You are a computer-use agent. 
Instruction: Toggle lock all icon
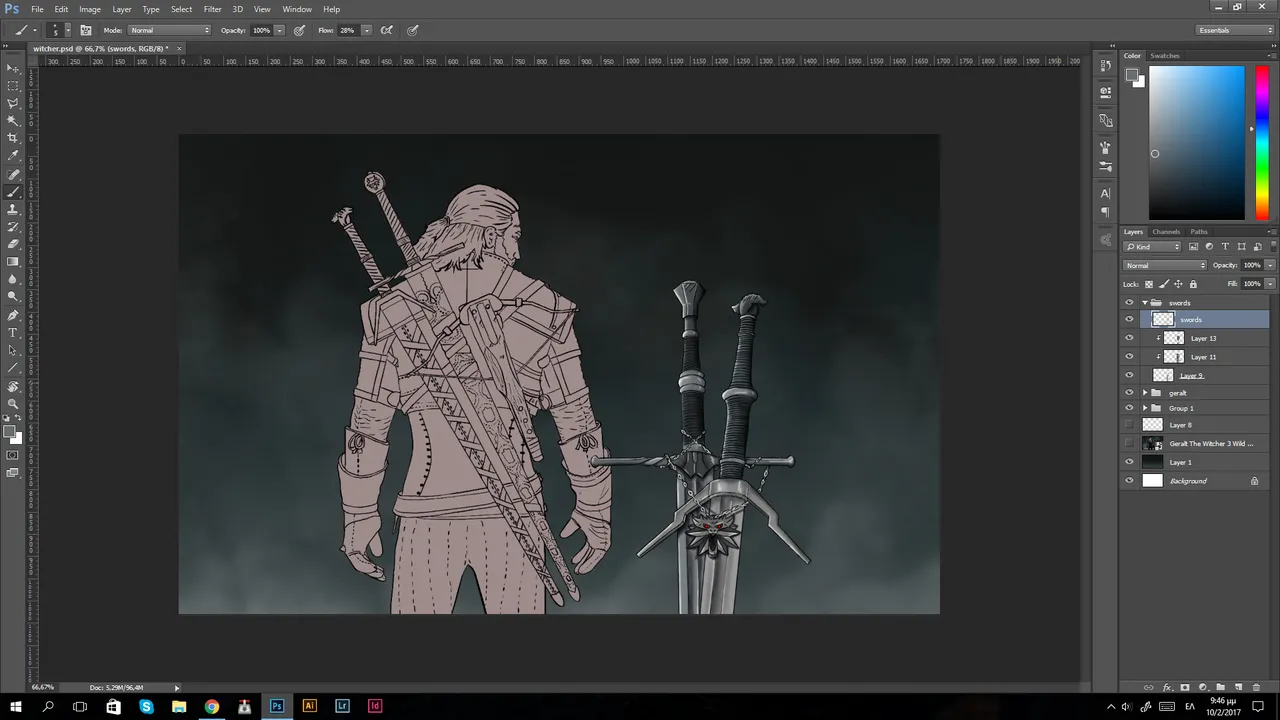[1193, 284]
